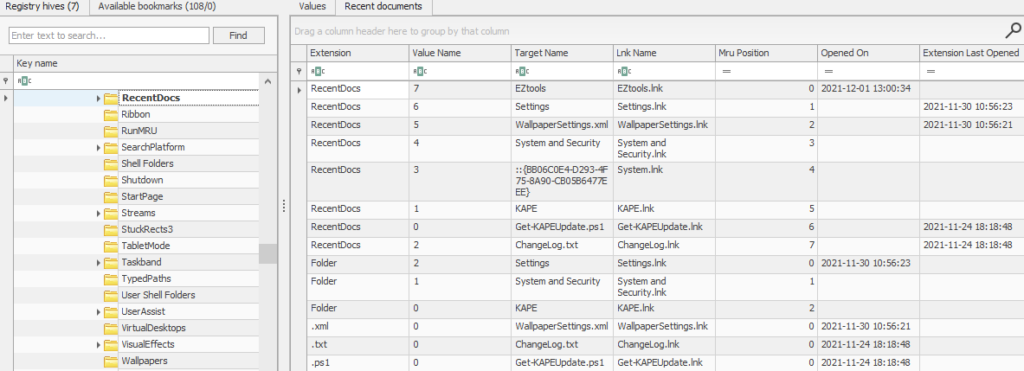Select the Shell Folders folder icon
This screenshot has height=371, width=1024.
tap(110, 163)
